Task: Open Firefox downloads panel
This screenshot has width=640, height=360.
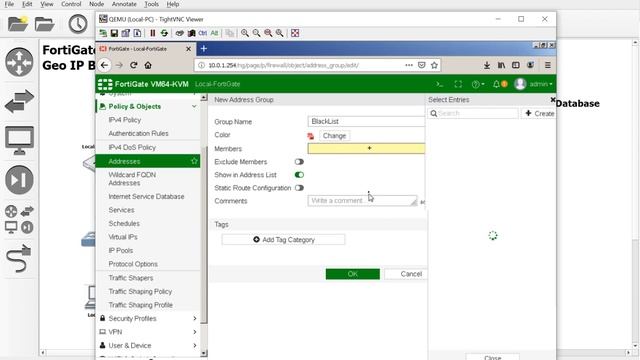Action: pos(487,65)
